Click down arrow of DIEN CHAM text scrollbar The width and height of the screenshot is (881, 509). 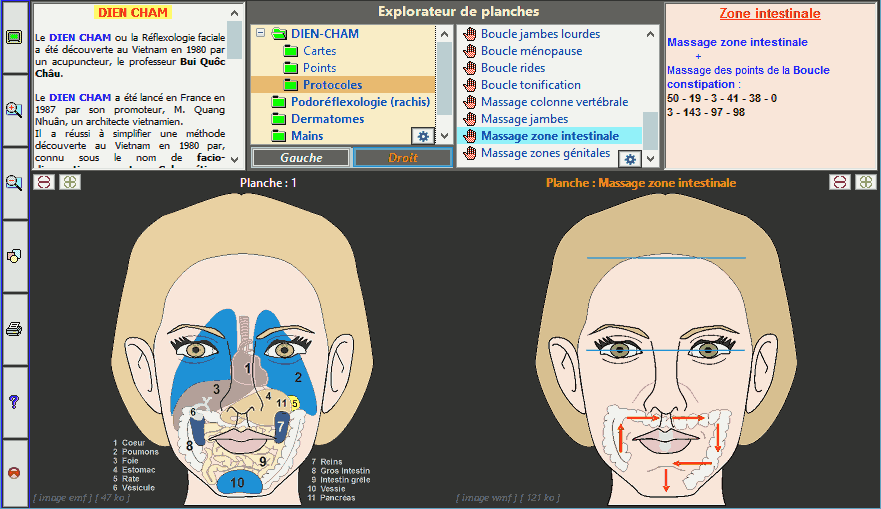click(234, 160)
